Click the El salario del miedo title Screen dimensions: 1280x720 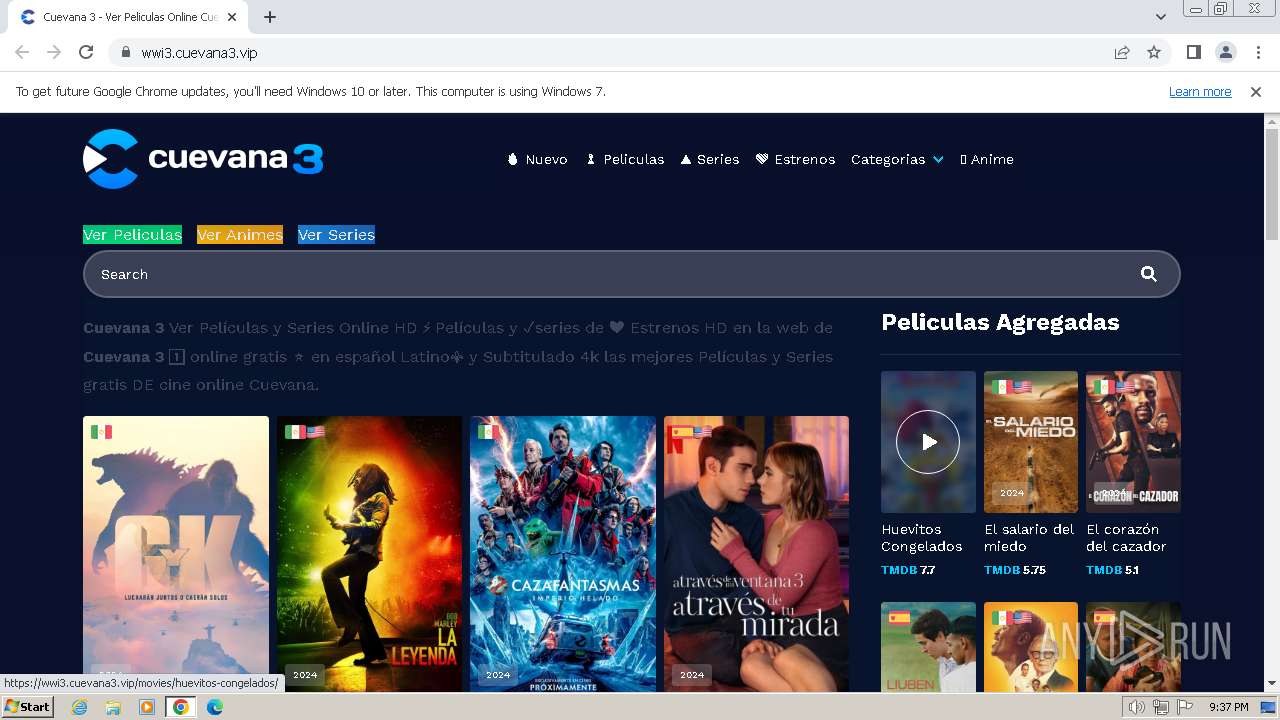click(x=1029, y=538)
